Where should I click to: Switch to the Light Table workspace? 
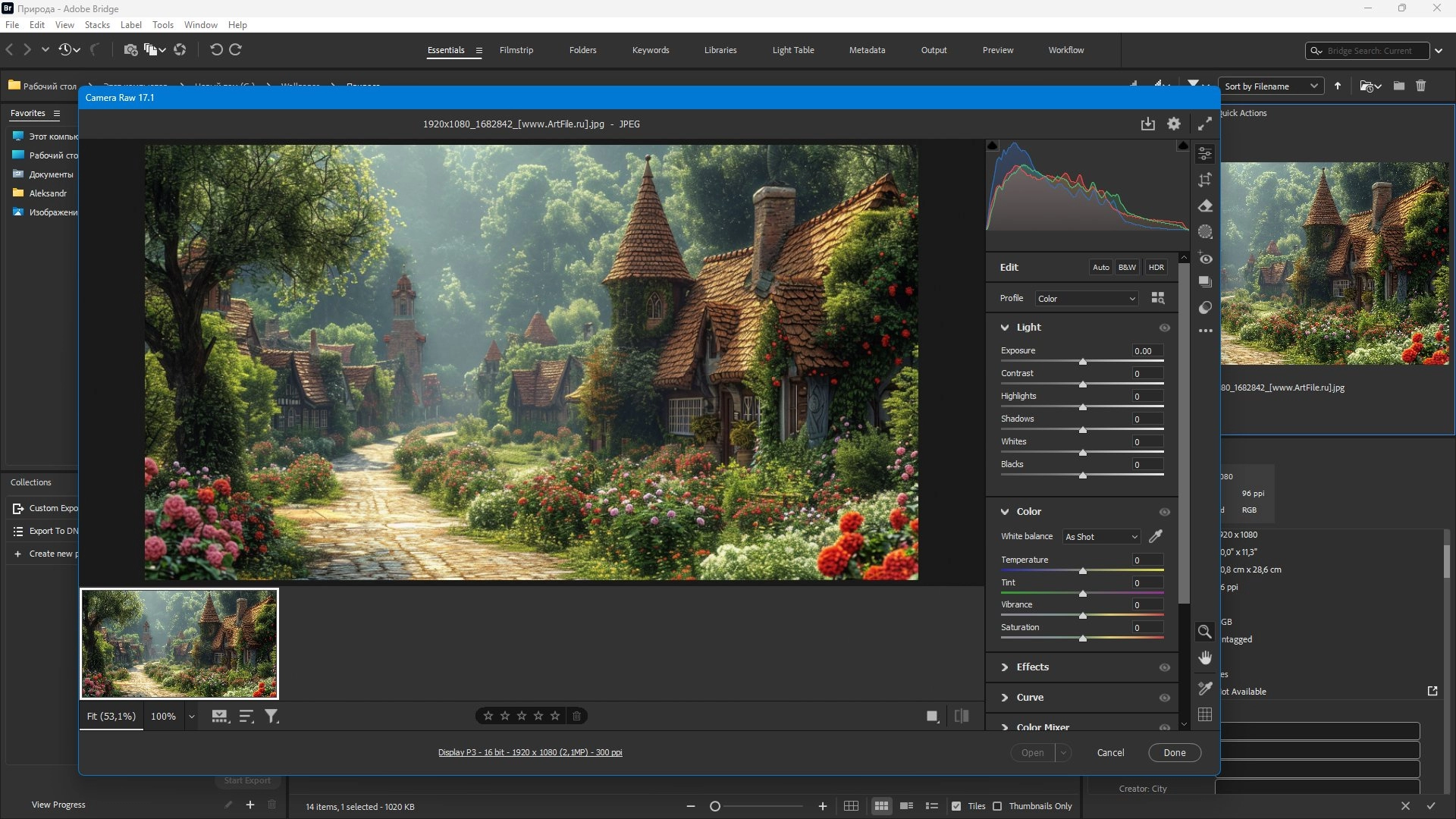pos(793,50)
